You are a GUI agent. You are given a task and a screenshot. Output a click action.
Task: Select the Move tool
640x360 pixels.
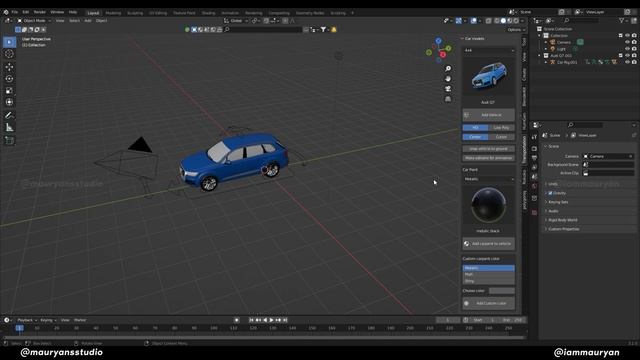tap(9, 67)
